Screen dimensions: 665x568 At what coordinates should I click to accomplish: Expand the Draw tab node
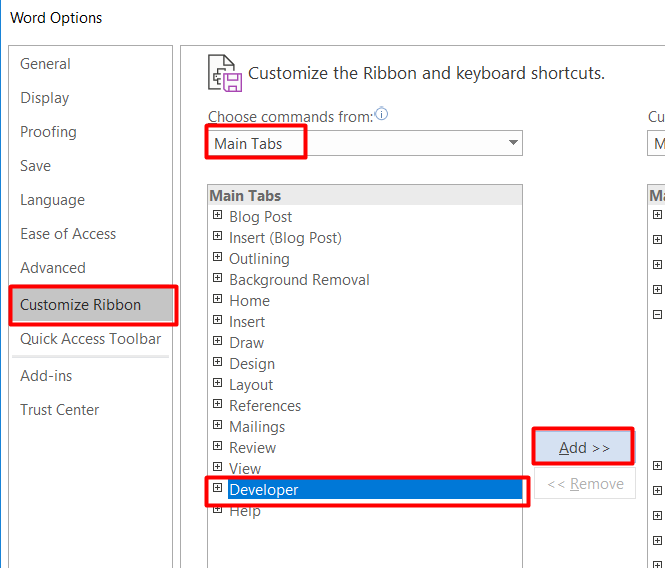point(218,341)
